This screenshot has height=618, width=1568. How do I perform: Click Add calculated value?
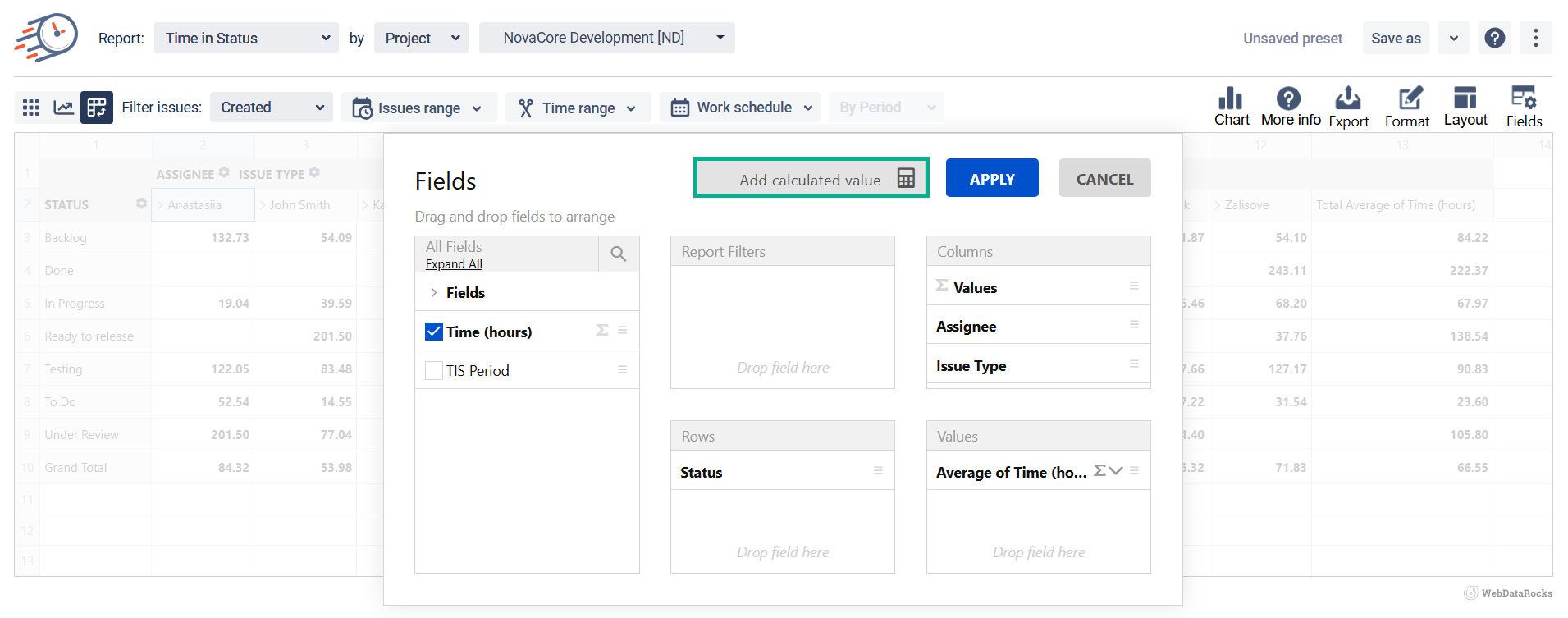[x=811, y=178]
